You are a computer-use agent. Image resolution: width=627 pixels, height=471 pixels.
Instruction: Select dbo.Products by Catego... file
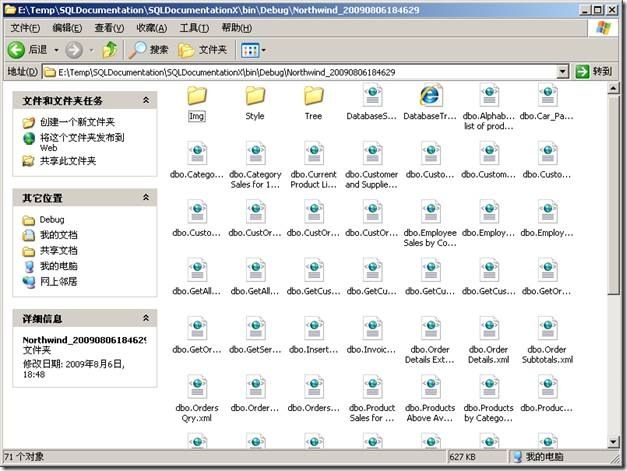click(x=489, y=399)
